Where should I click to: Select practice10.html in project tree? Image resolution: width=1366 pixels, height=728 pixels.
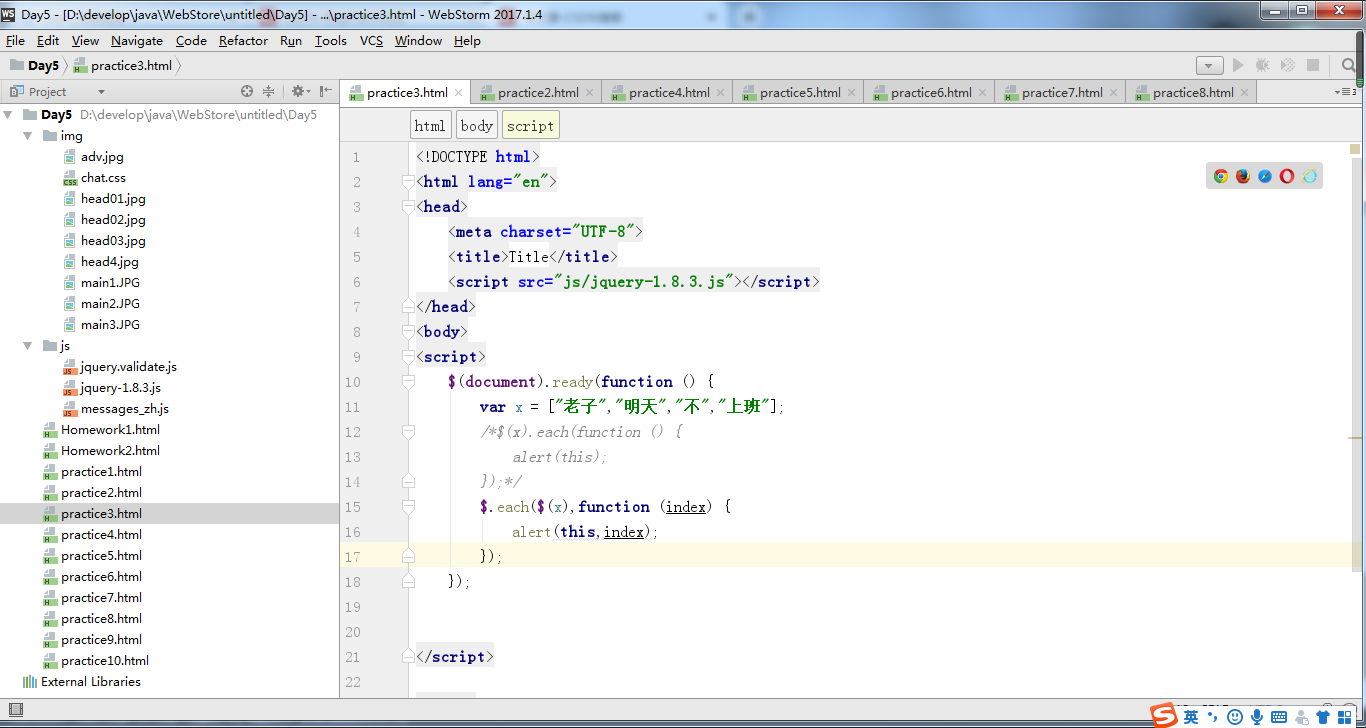[105, 661]
